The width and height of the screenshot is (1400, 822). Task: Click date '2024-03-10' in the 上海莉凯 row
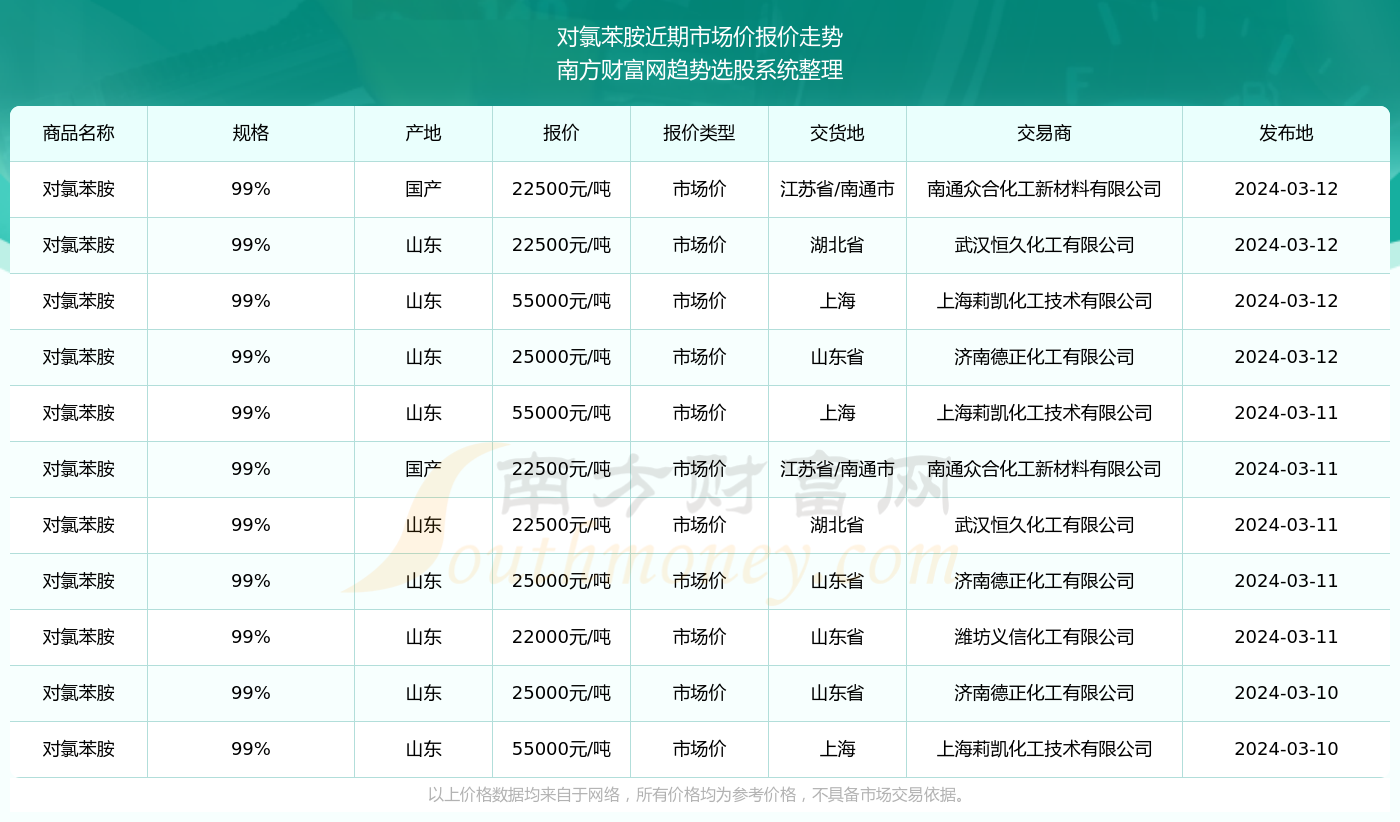[1286, 749]
